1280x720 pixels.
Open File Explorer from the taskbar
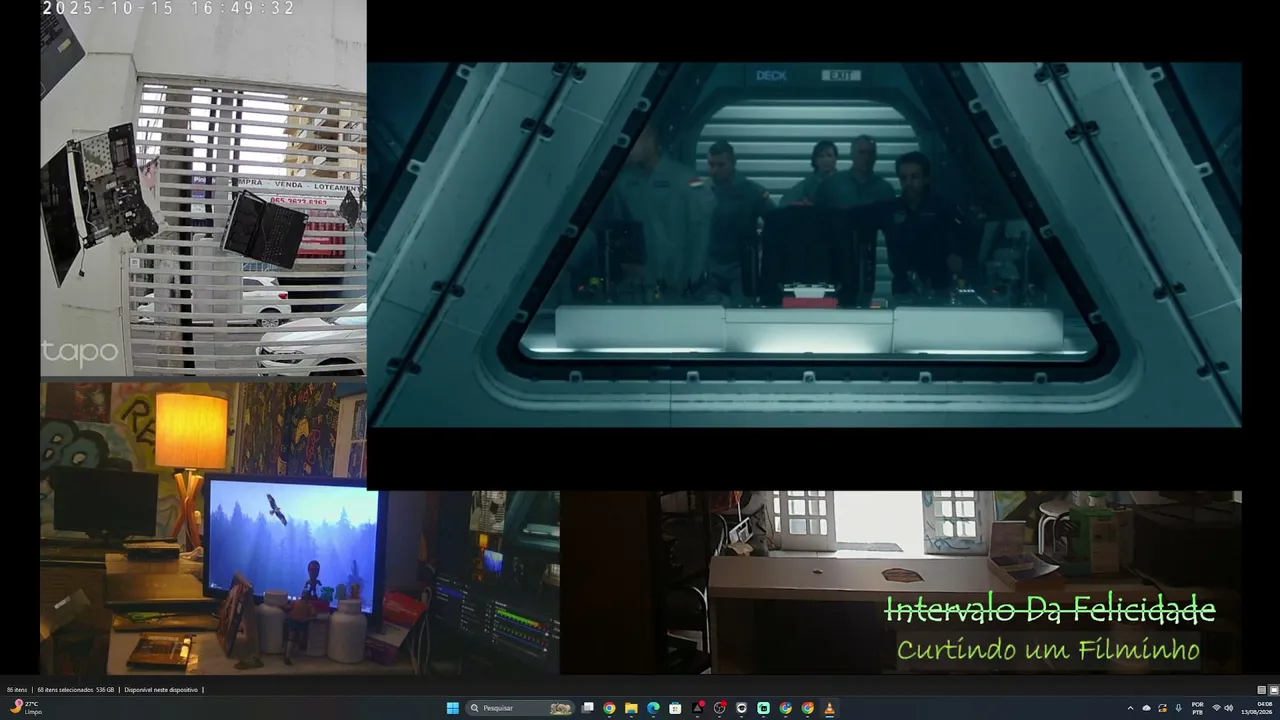coord(631,708)
